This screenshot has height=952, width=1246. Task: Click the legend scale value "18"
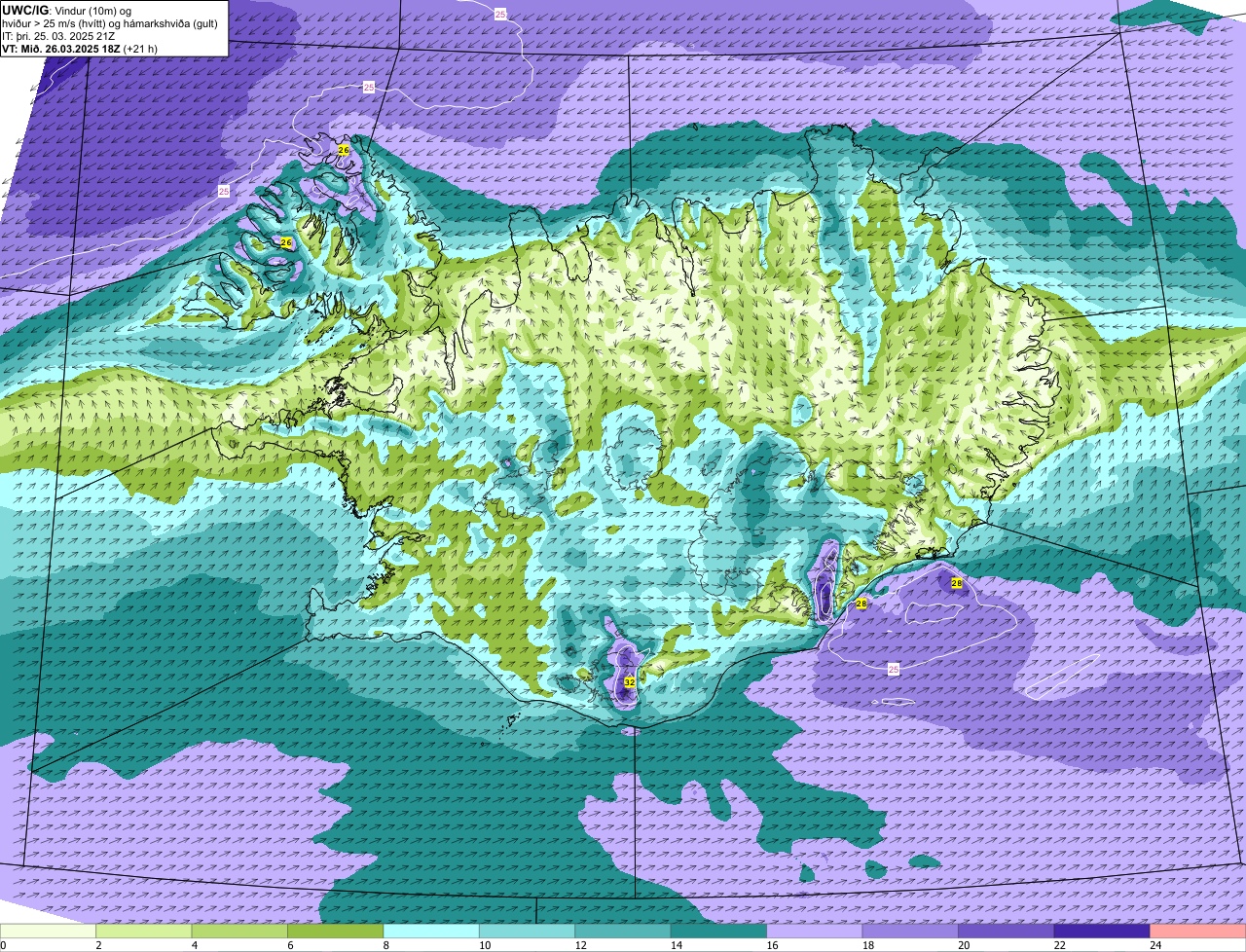coord(868,944)
